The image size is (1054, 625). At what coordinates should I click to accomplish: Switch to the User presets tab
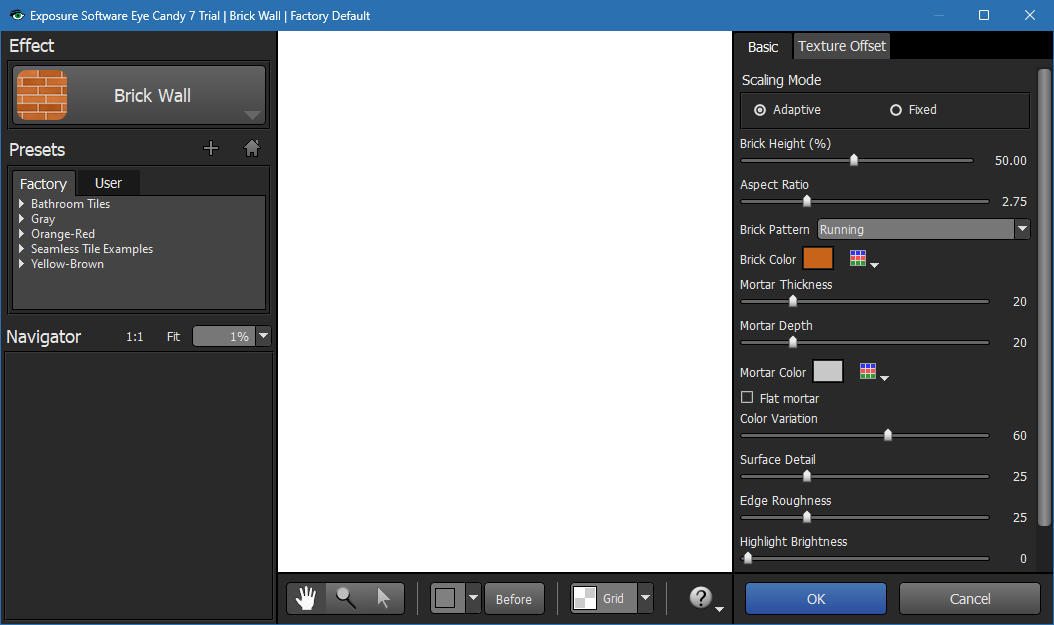pyautogui.click(x=108, y=183)
